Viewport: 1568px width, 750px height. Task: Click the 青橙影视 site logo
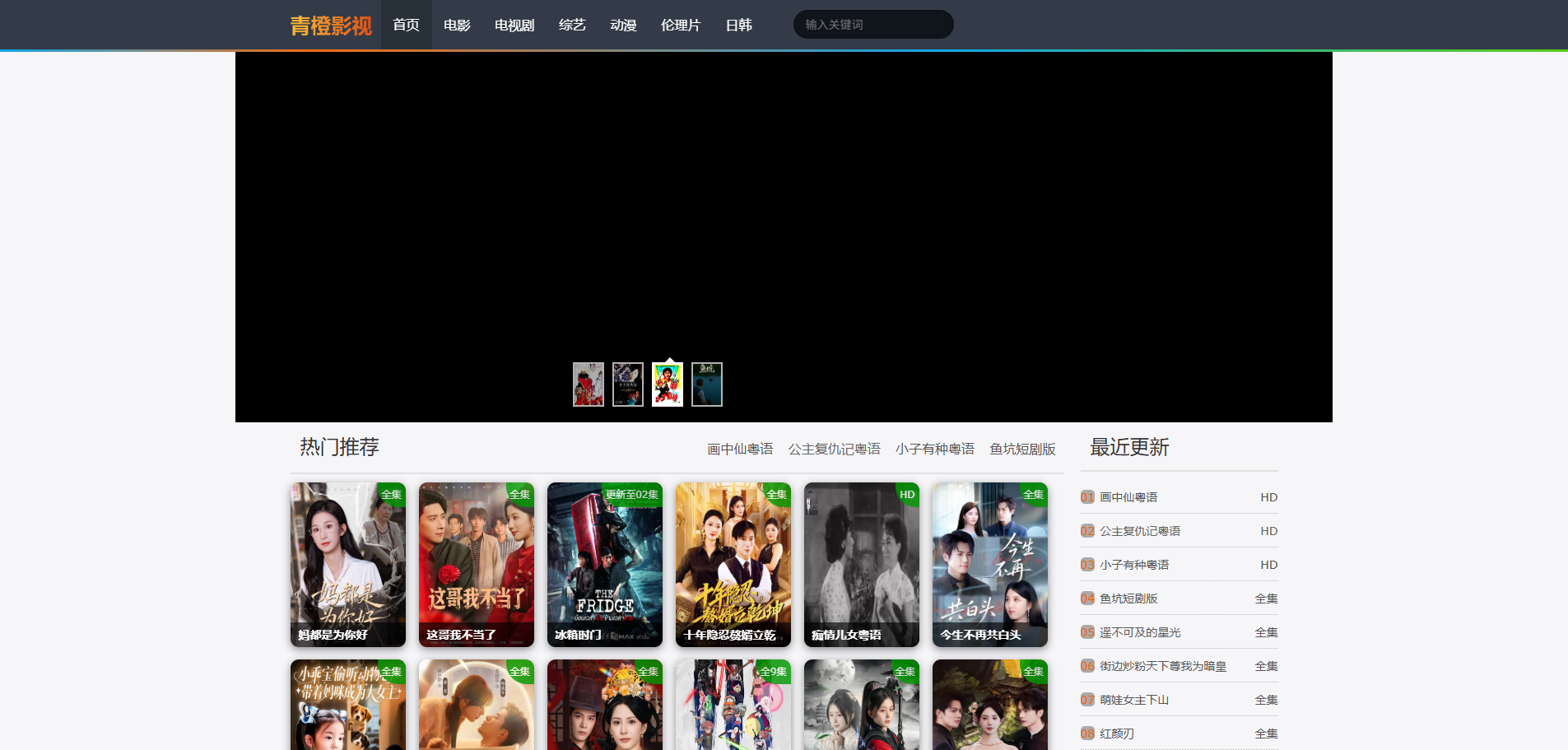coord(331,26)
